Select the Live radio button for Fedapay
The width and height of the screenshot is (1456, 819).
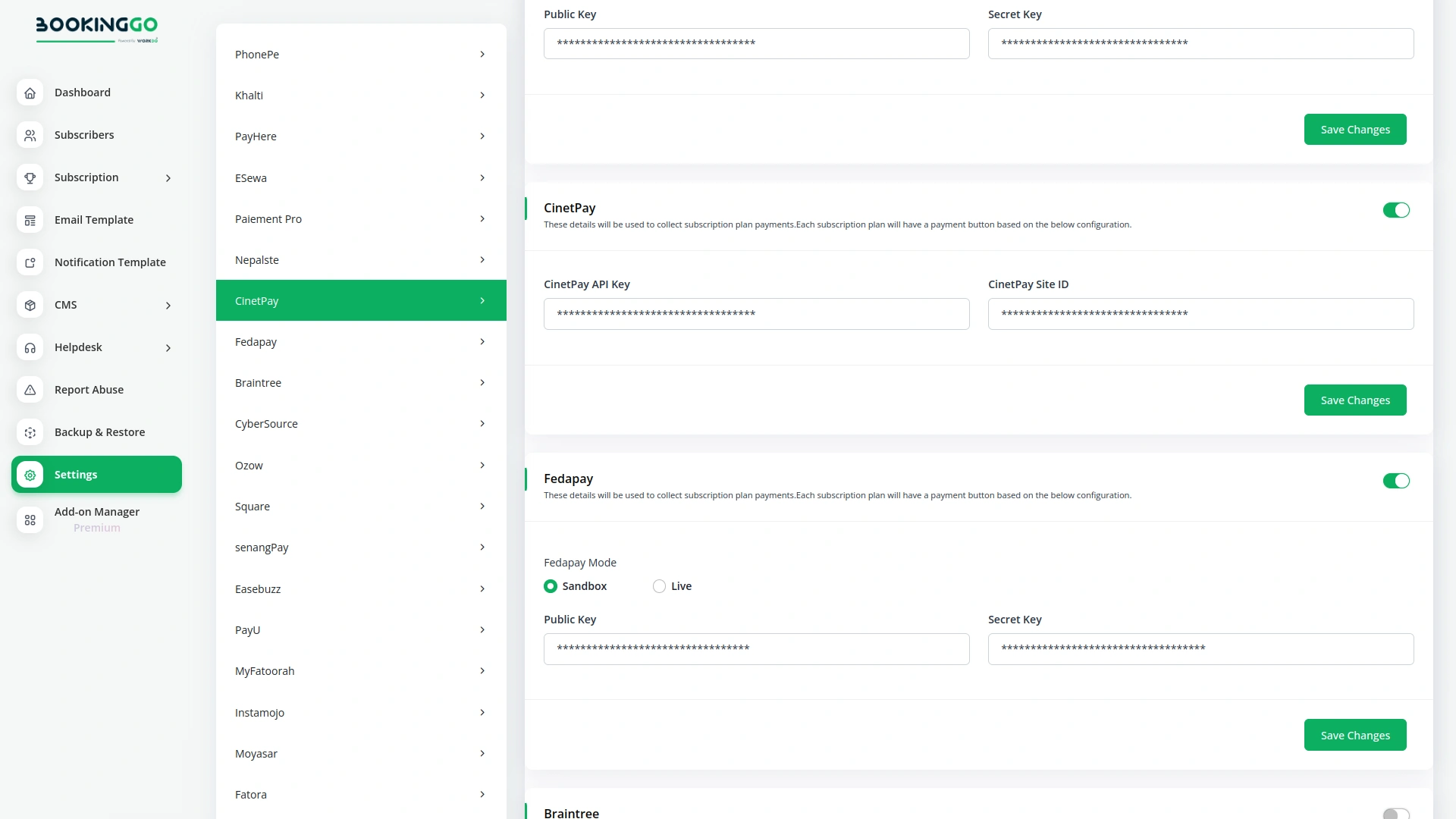pyautogui.click(x=658, y=586)
